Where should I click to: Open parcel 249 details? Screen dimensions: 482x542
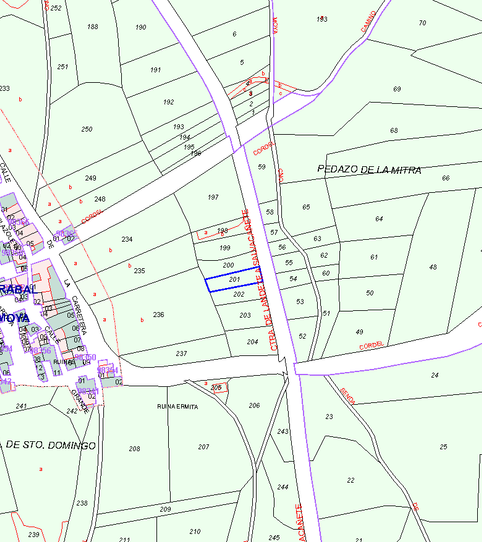pyautogui.click(x=91, y=178)
